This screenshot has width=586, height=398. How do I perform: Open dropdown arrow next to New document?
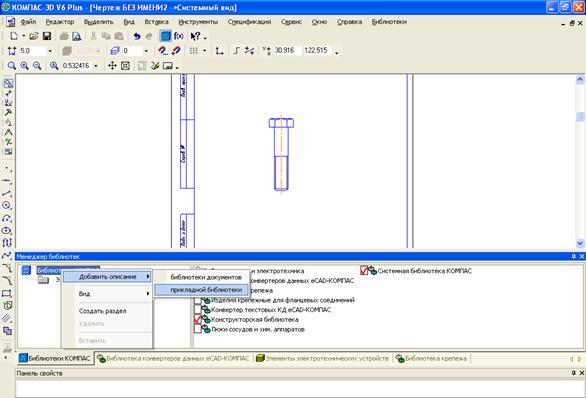(23, 36)
